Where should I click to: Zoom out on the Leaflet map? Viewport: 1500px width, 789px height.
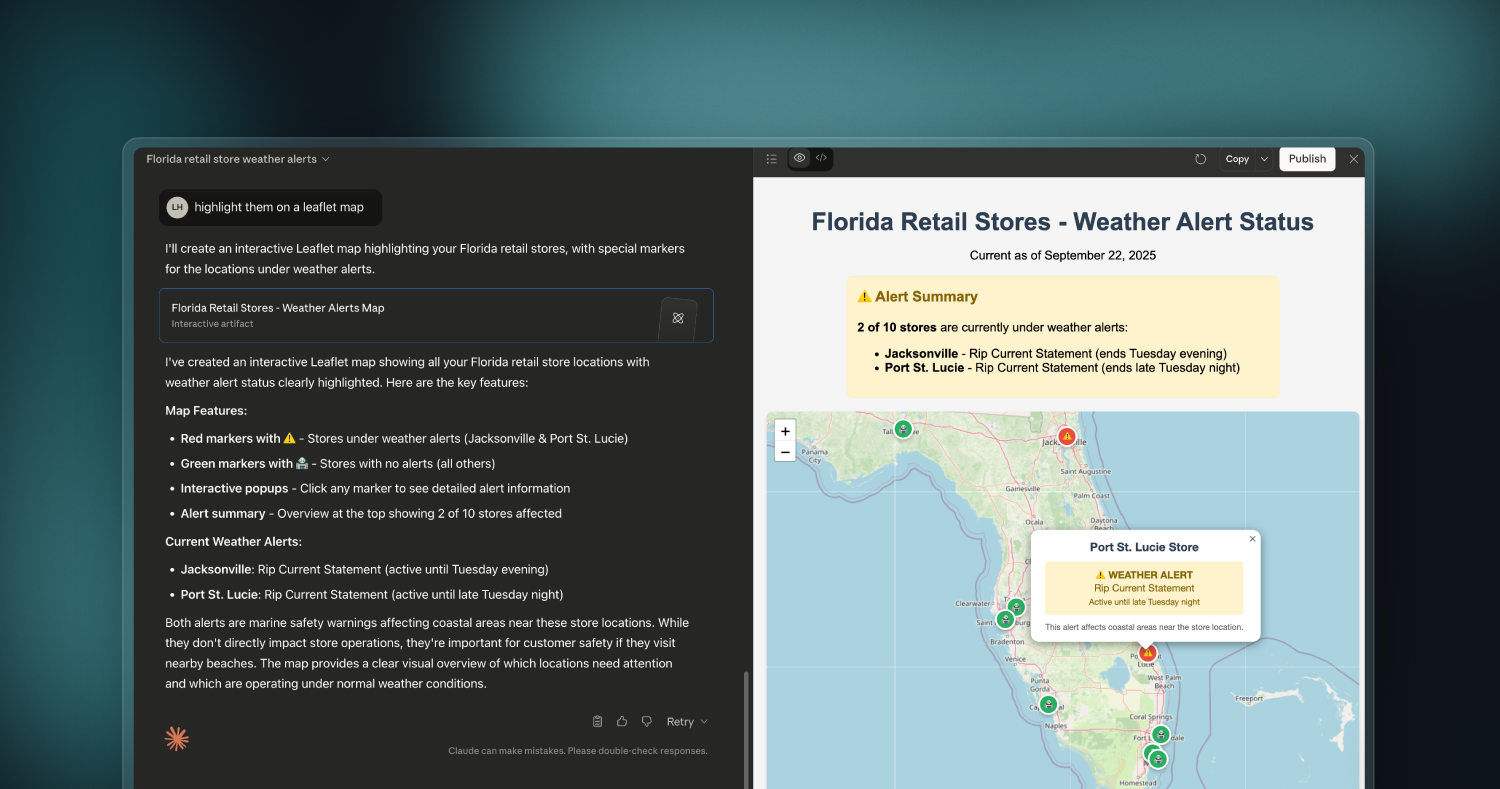785,452
